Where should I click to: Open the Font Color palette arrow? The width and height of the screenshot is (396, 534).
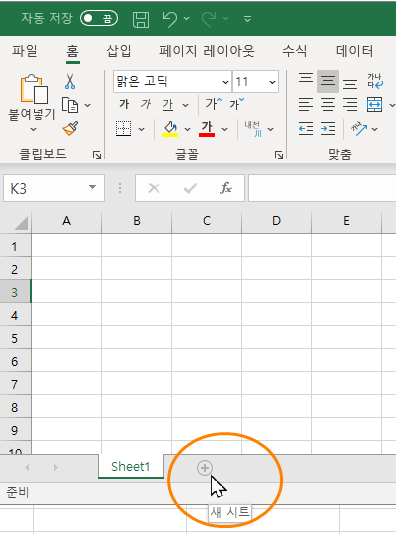tap(224, 129)
